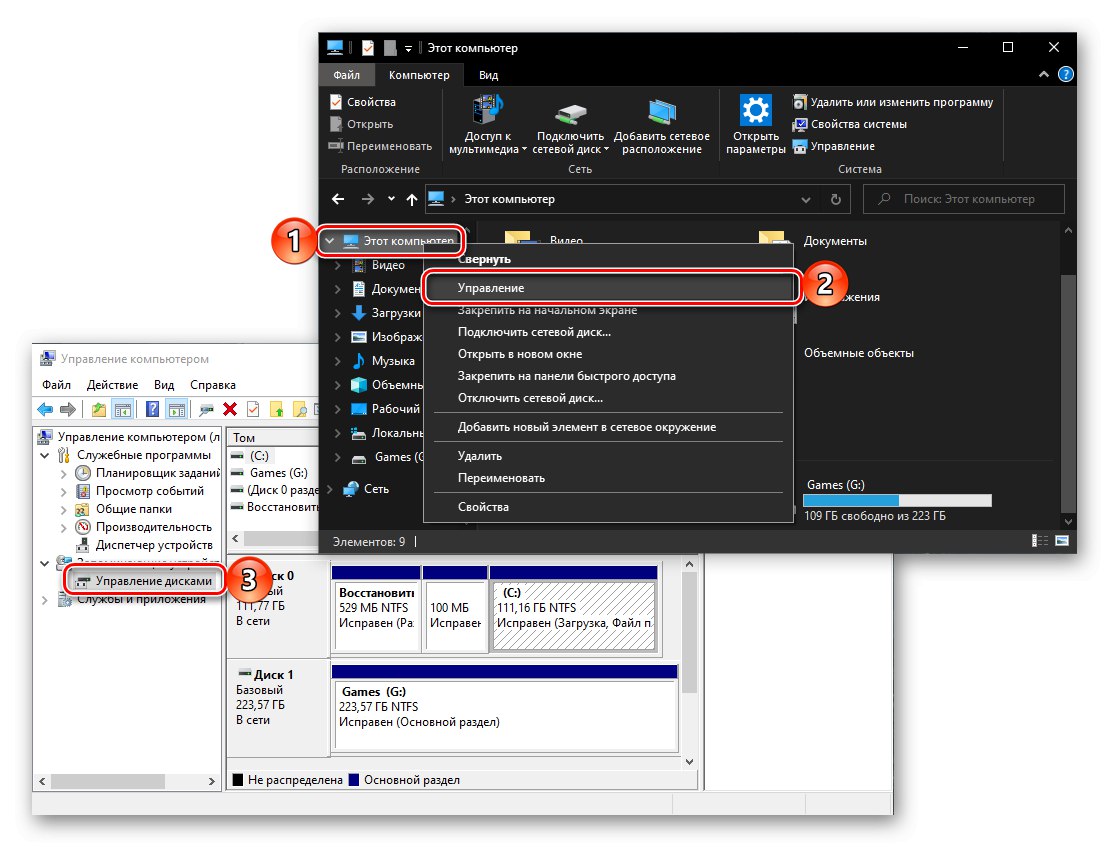Expand the address bar history dropdown

coord(806,199)
